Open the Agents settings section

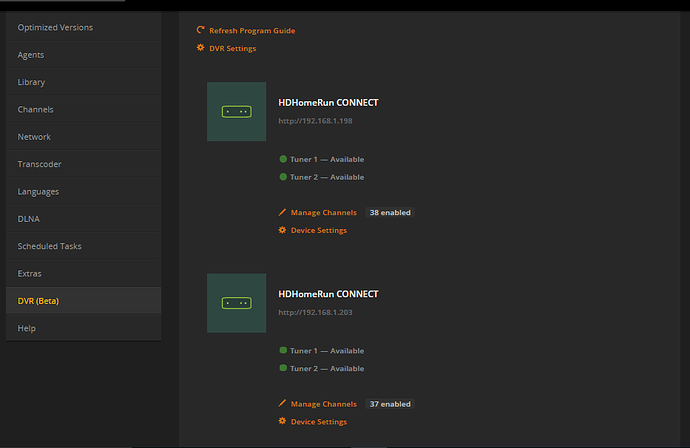click(84, 55)
